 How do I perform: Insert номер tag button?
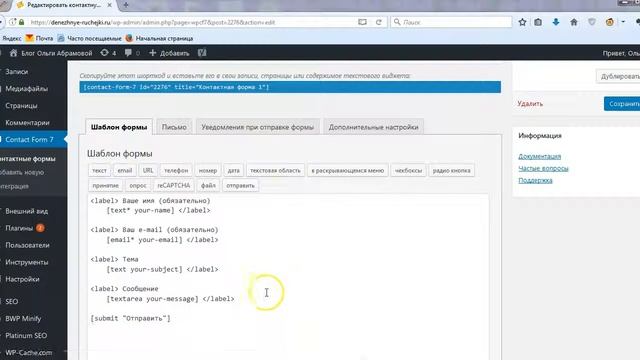click(208, 171)
